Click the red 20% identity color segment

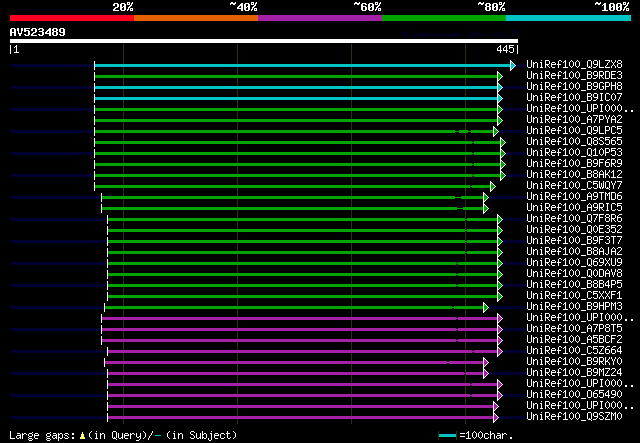point(72,18)
